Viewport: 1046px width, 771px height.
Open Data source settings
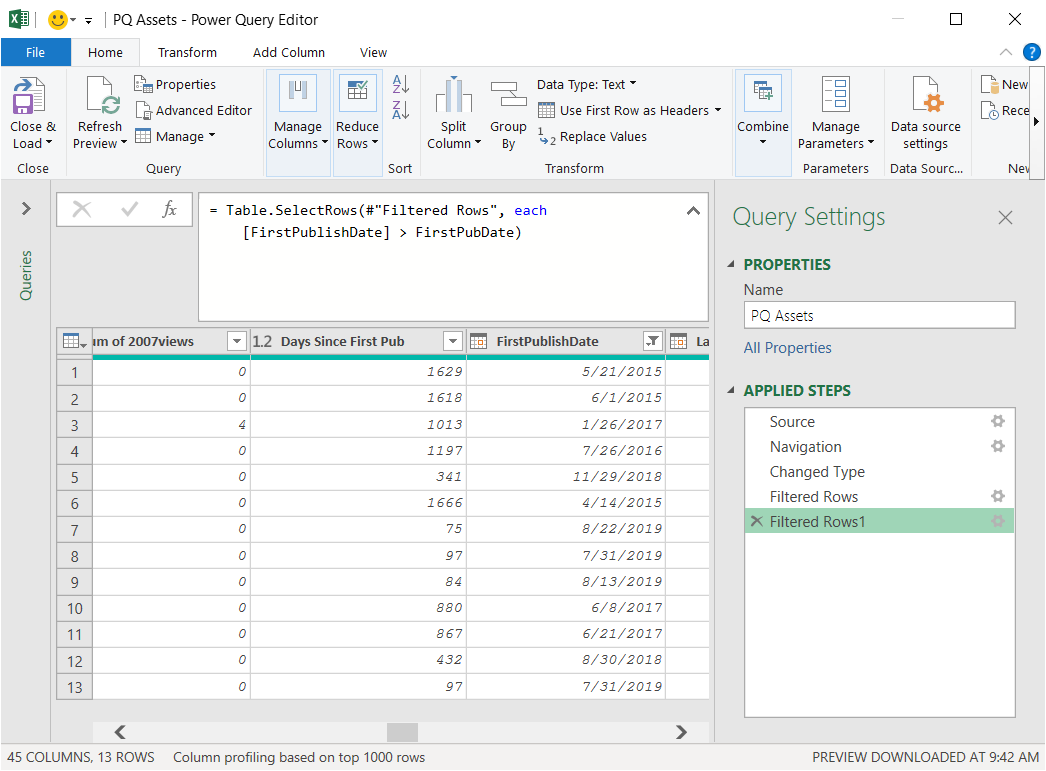pos(926,113)
